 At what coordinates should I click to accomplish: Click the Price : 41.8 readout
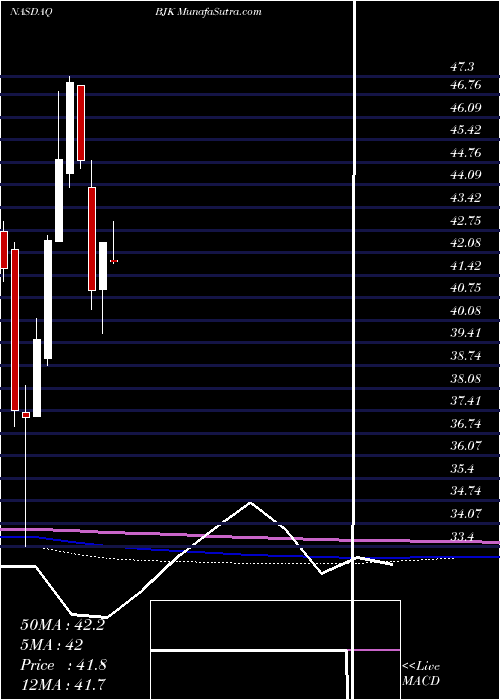point(63,665)
